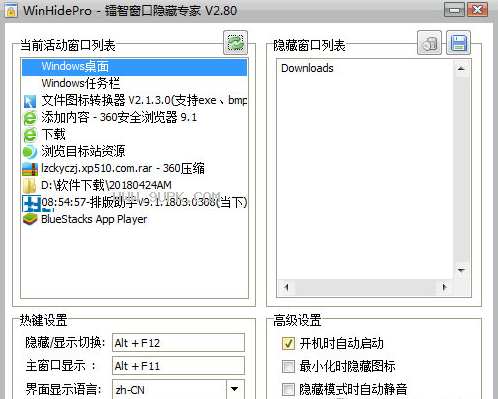Select D:\软件下载\20180424AM entry
The width and height of the screenshot is (498, 399).
pos(135,185)
